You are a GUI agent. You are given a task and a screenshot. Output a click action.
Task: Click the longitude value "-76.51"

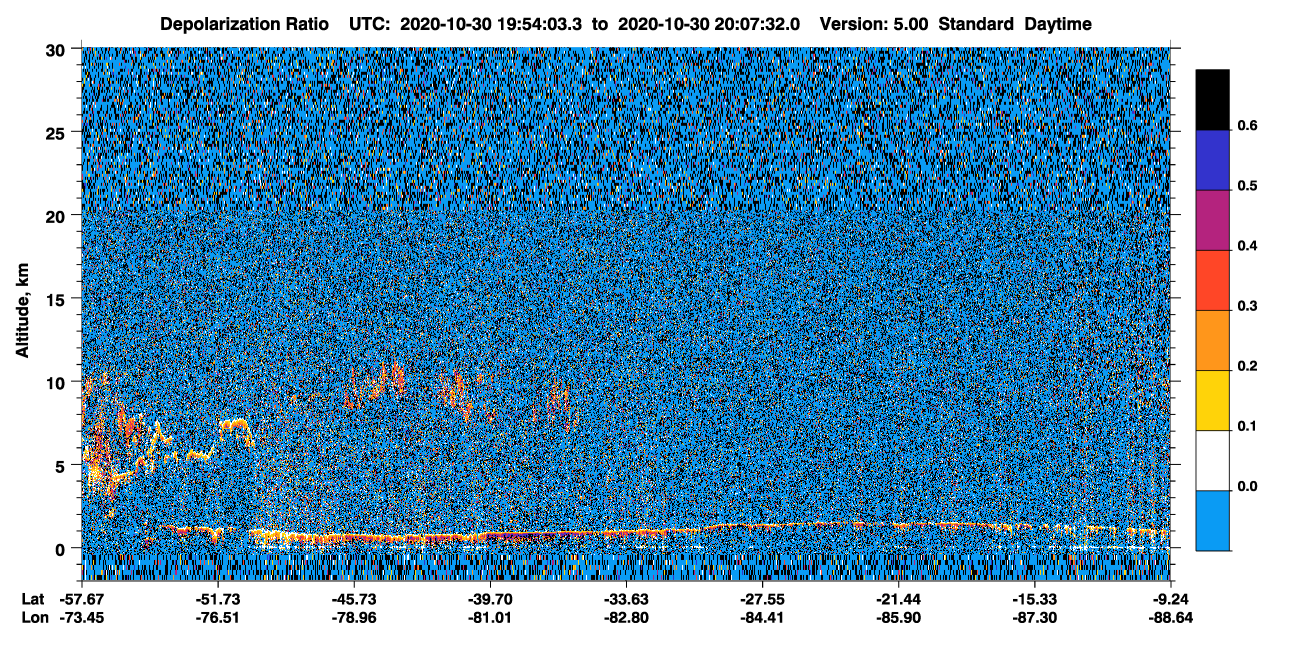click(217, 617)
